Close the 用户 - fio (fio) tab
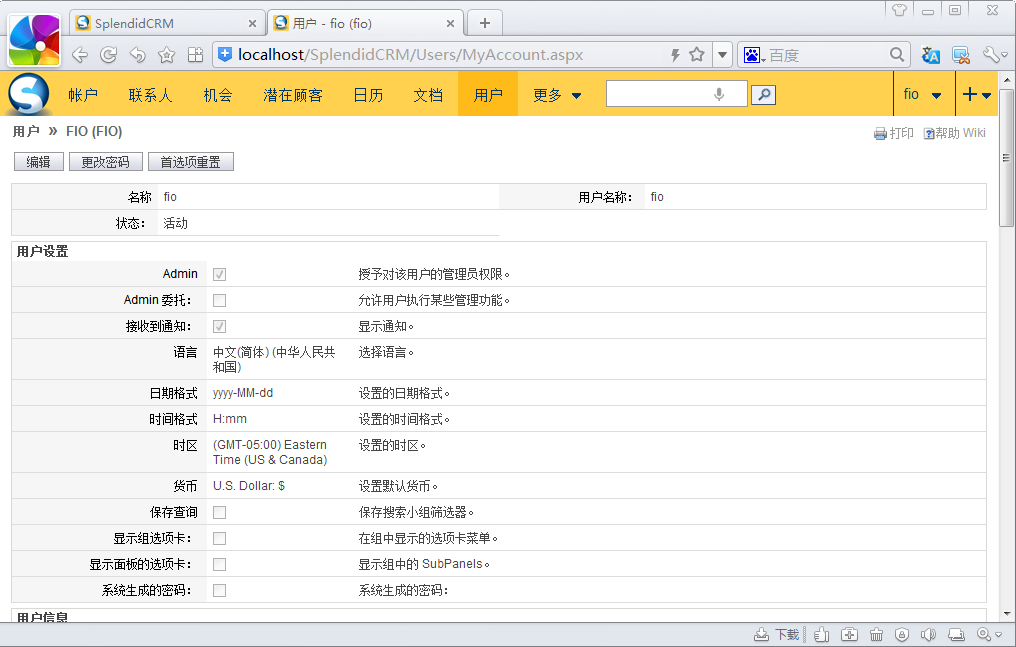The height and width of the screenshot is (647, 1016). click(450, 24)
